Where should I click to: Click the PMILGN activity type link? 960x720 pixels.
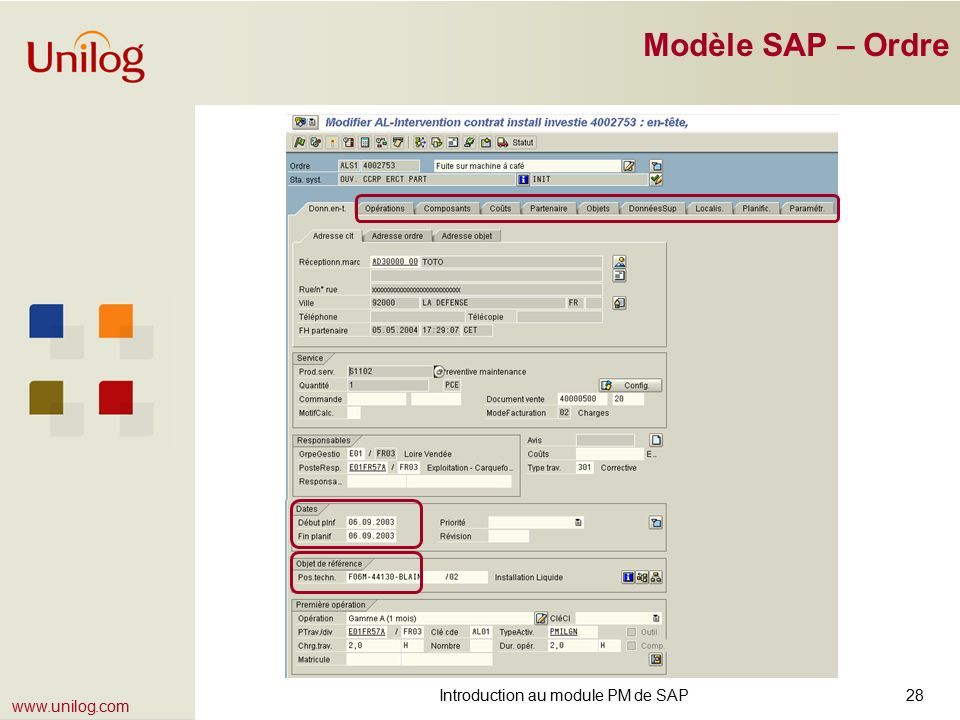click(564, 632)
